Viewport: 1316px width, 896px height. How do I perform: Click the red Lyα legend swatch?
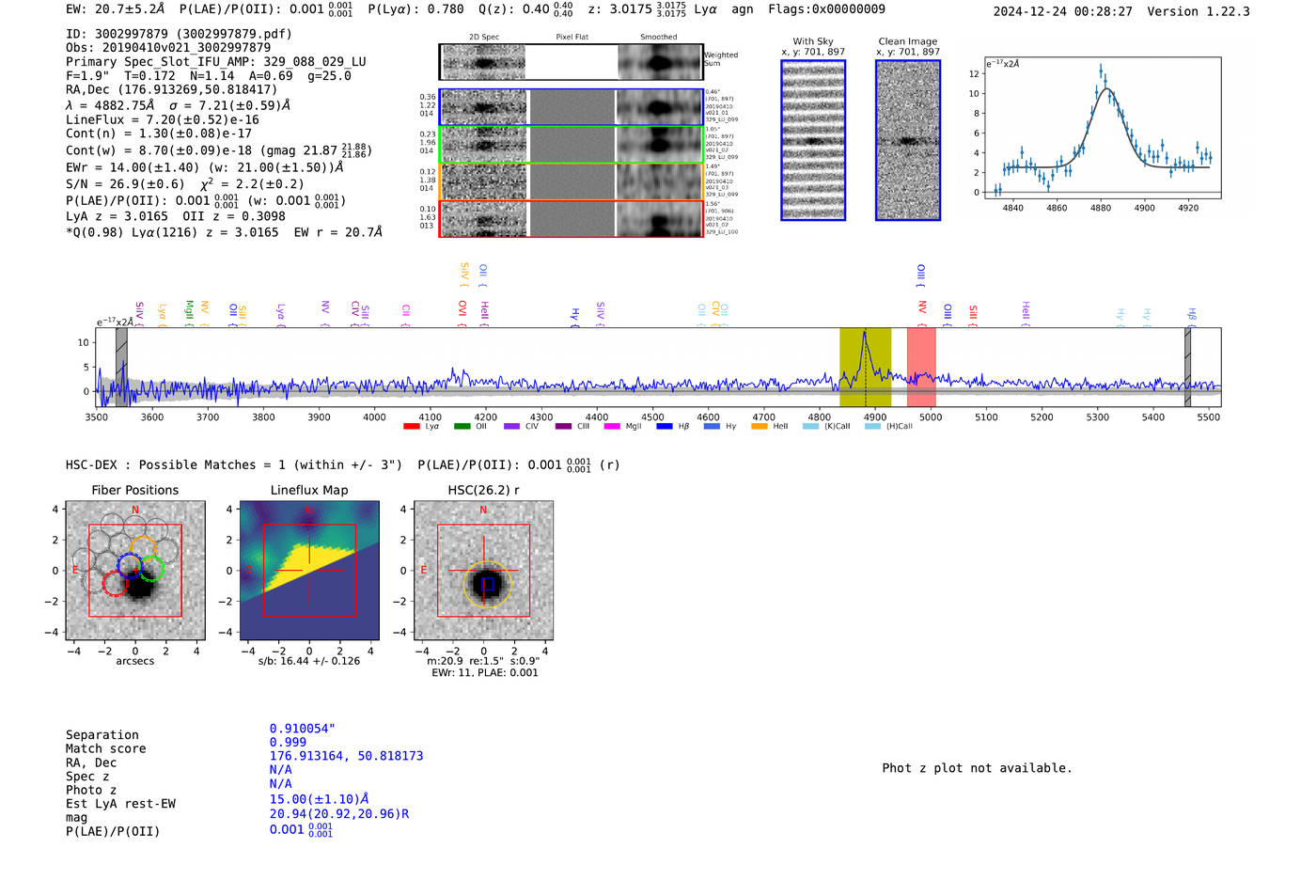[x=411, y=427]
